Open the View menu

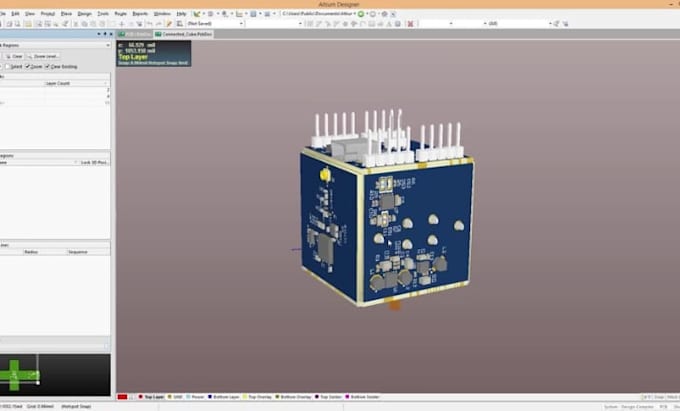pos(29,14)
